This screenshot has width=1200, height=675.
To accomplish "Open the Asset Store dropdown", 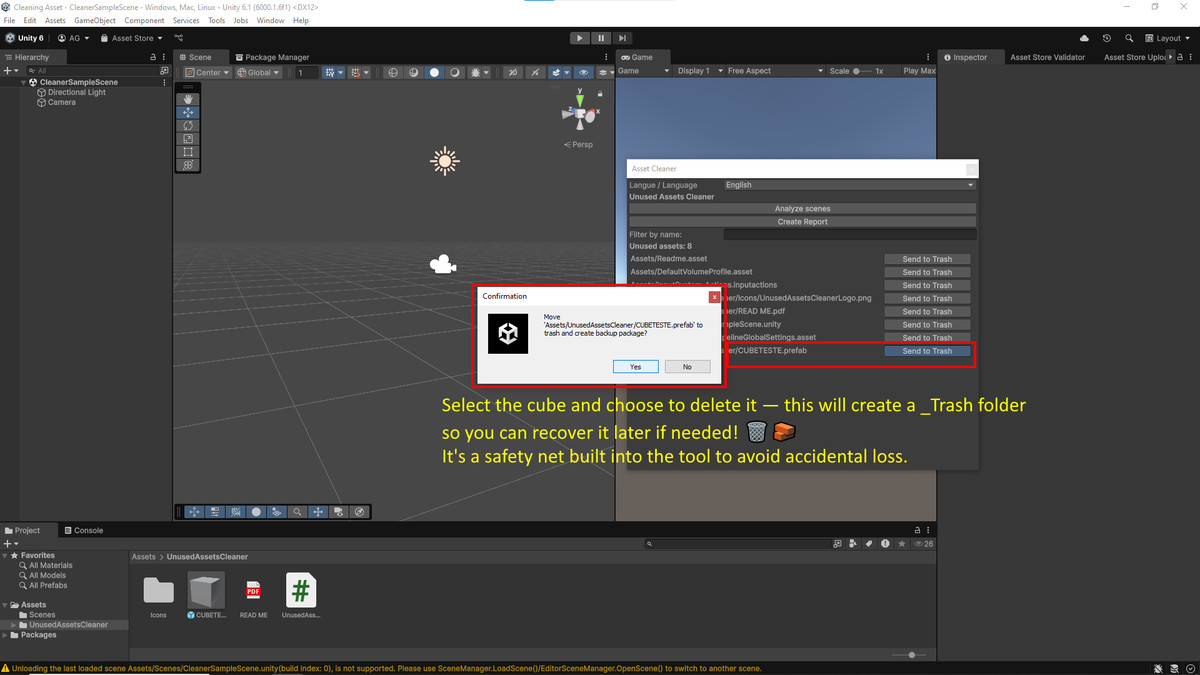I will pyautogui.click(x=131, y=38).
